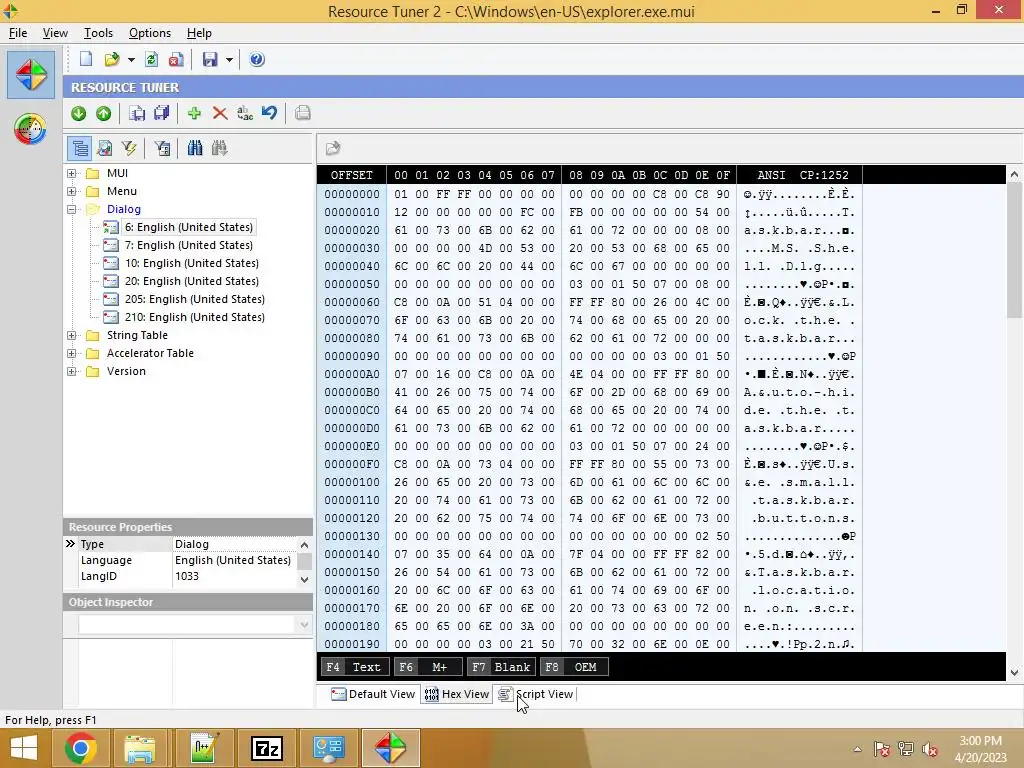Toggle the resource tree view icon
The width and height of the screenshot is (1024, 768).
point(80,148)
